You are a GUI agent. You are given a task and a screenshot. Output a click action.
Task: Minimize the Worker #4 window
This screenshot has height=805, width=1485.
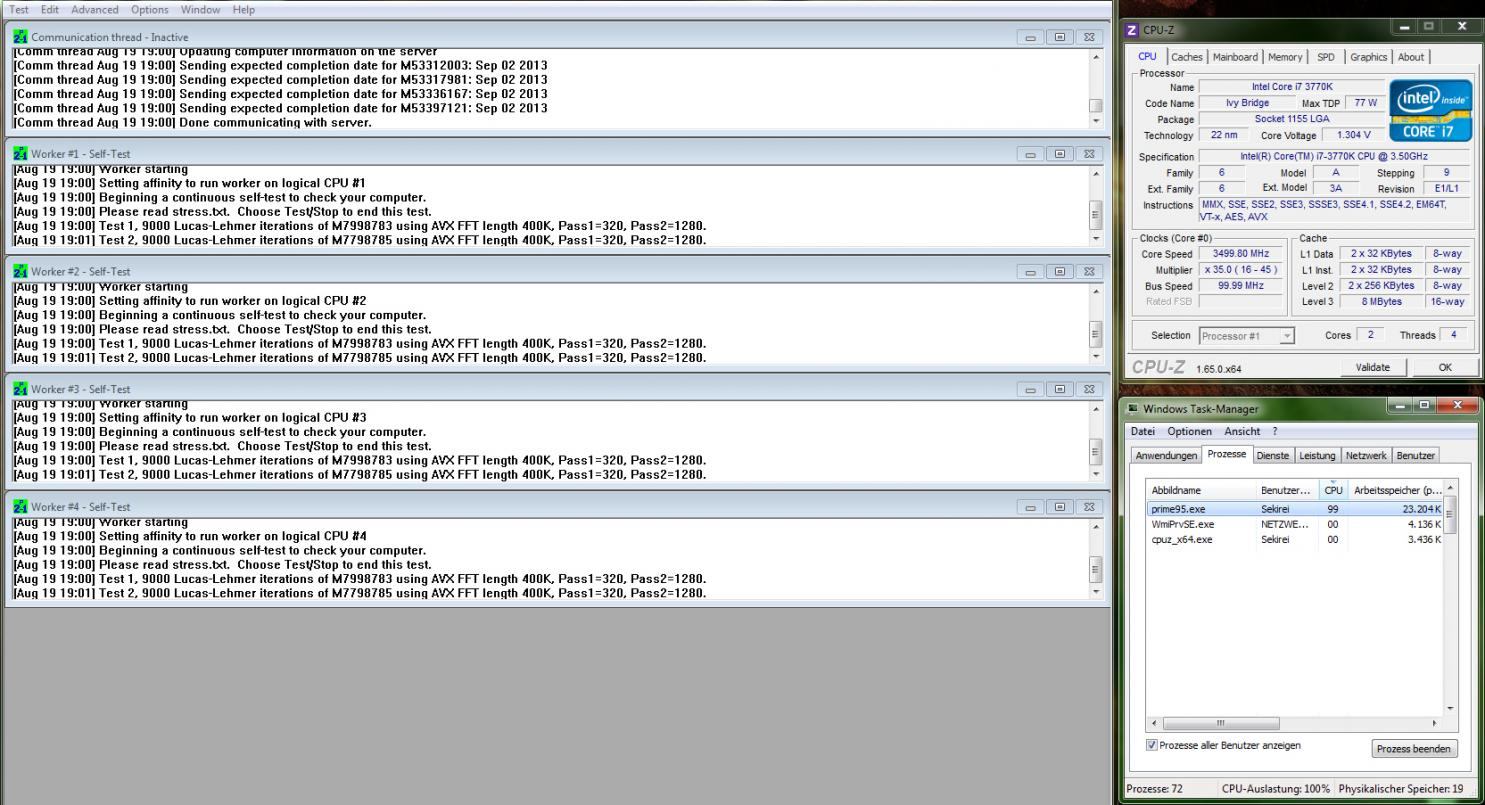(x=1033, y=506)
